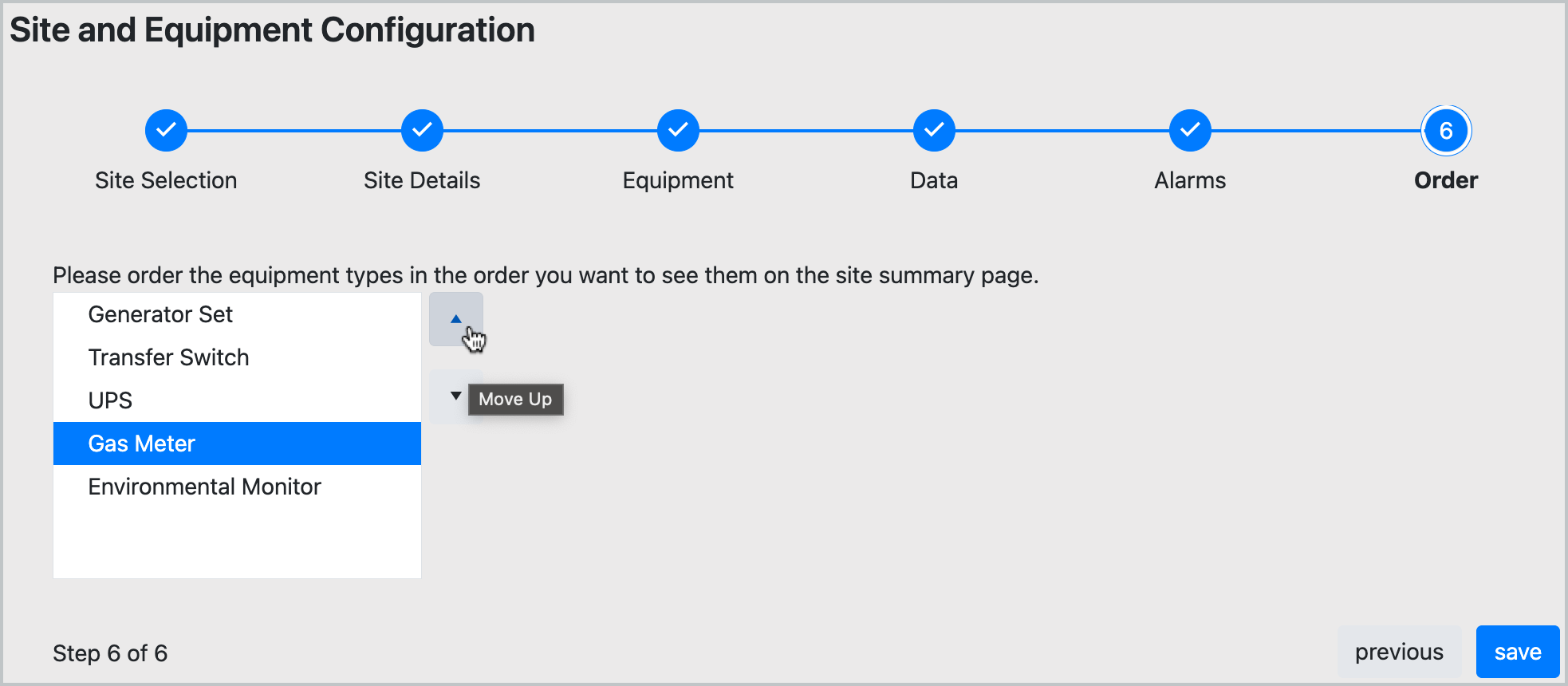1568x686 pixels.
Task: Click the Equipment checkmark step circle
Action: [678, 130]
